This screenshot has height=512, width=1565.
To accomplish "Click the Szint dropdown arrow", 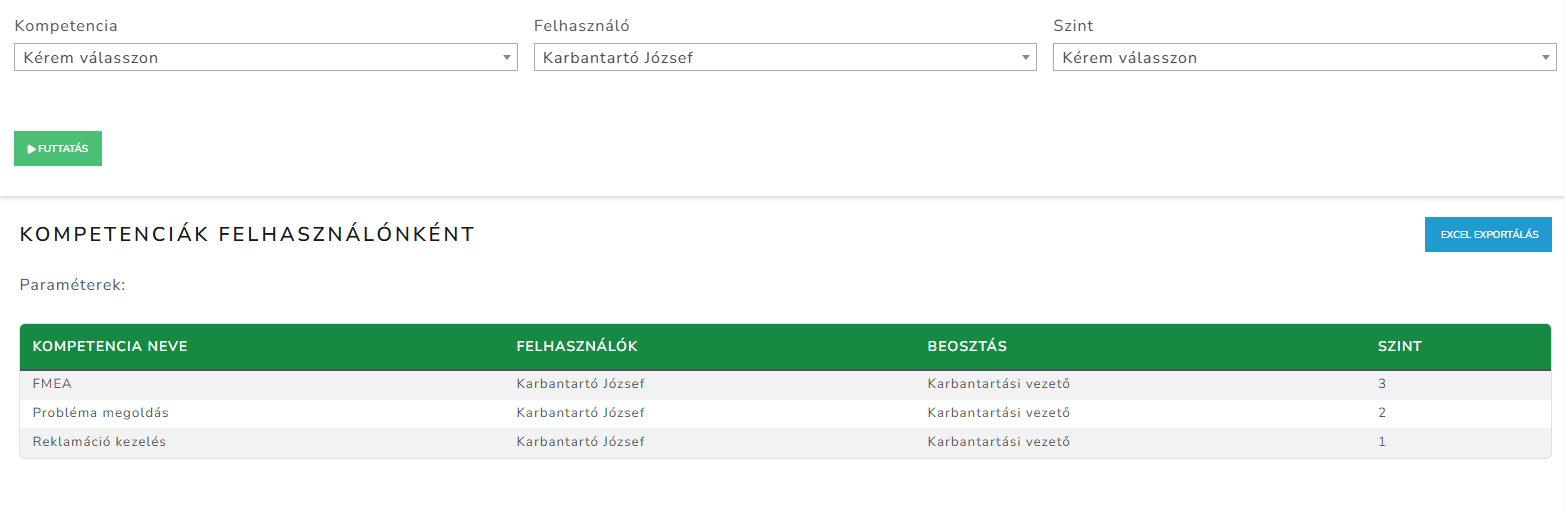I will [x=1546, y=57].
